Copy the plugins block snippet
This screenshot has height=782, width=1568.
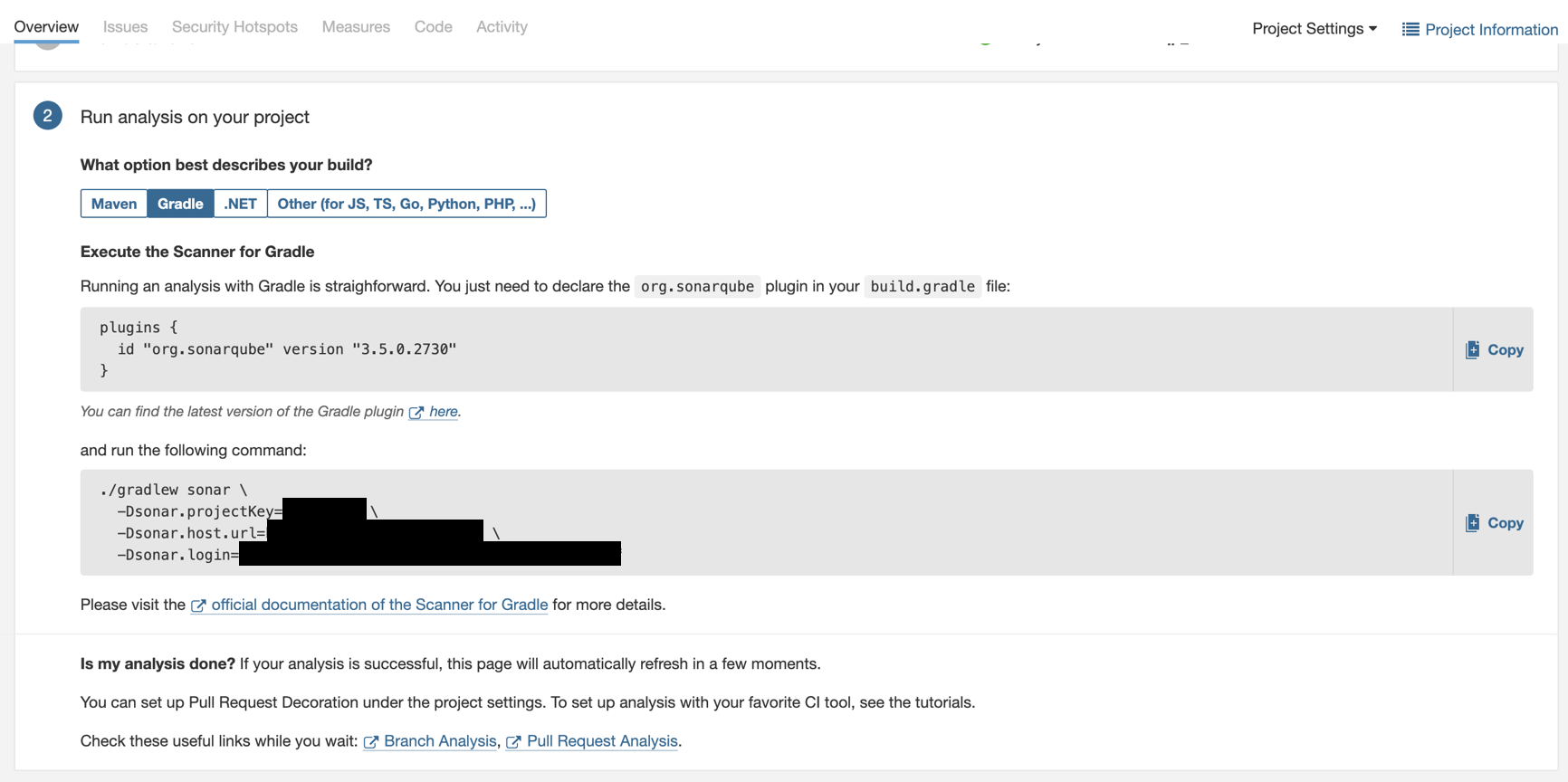pyautogui.click(x=1495, y=349)
